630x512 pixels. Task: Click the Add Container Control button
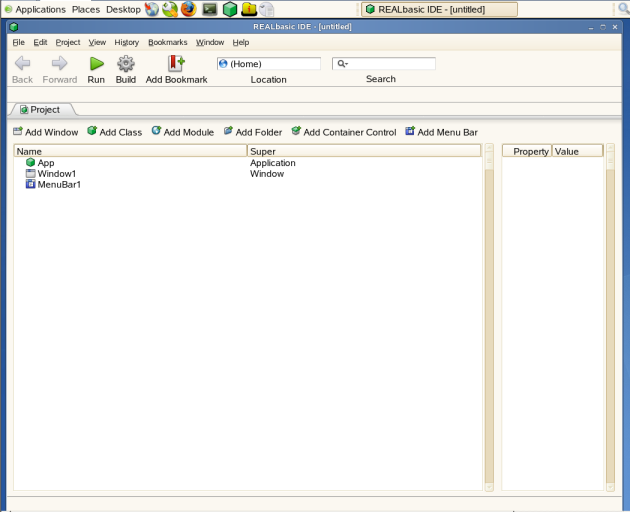[344, 132]
